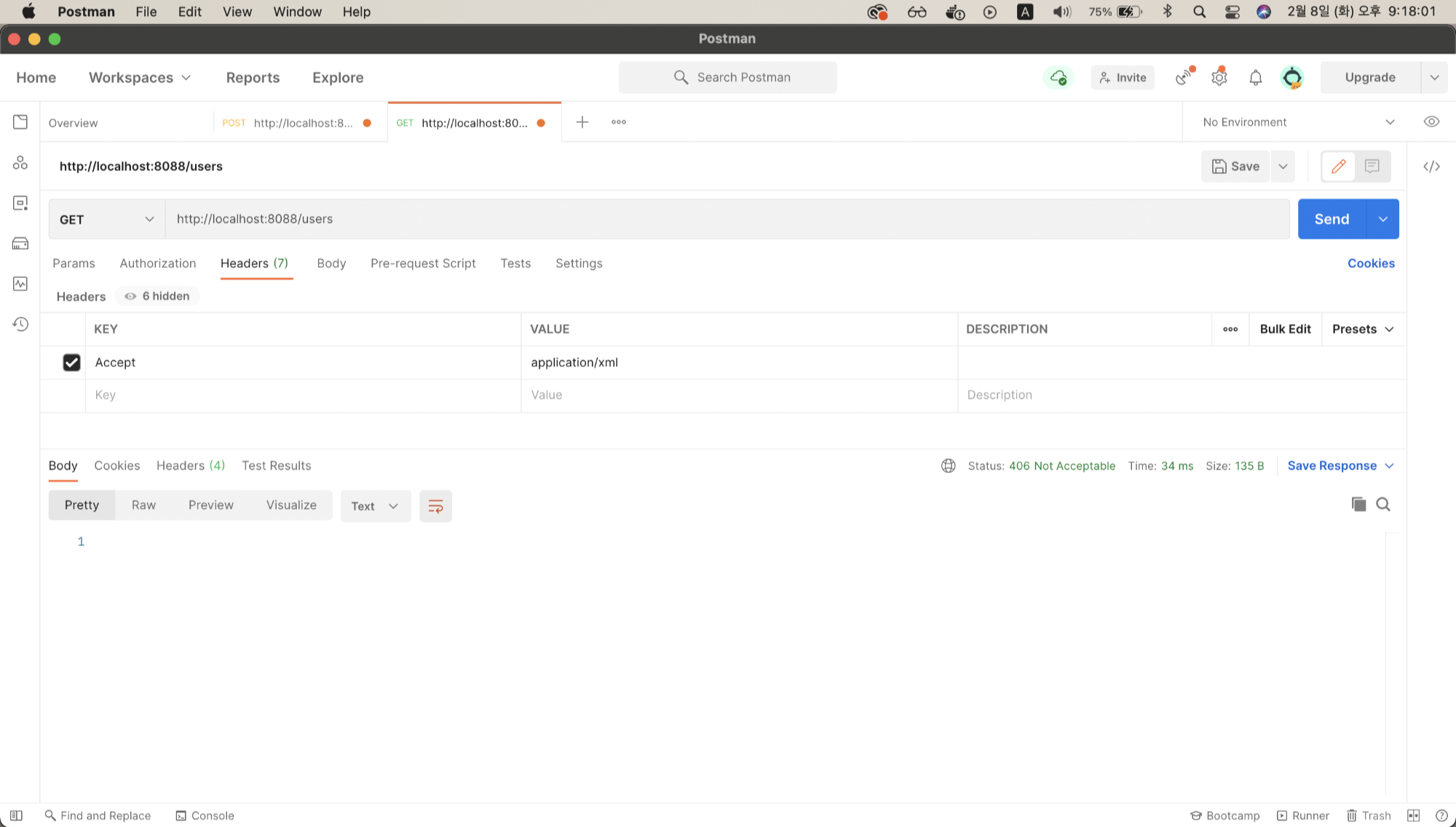Uncheck the Accept header checkbox
Viewport: 1456px width, 827px height.
[71, 363]
